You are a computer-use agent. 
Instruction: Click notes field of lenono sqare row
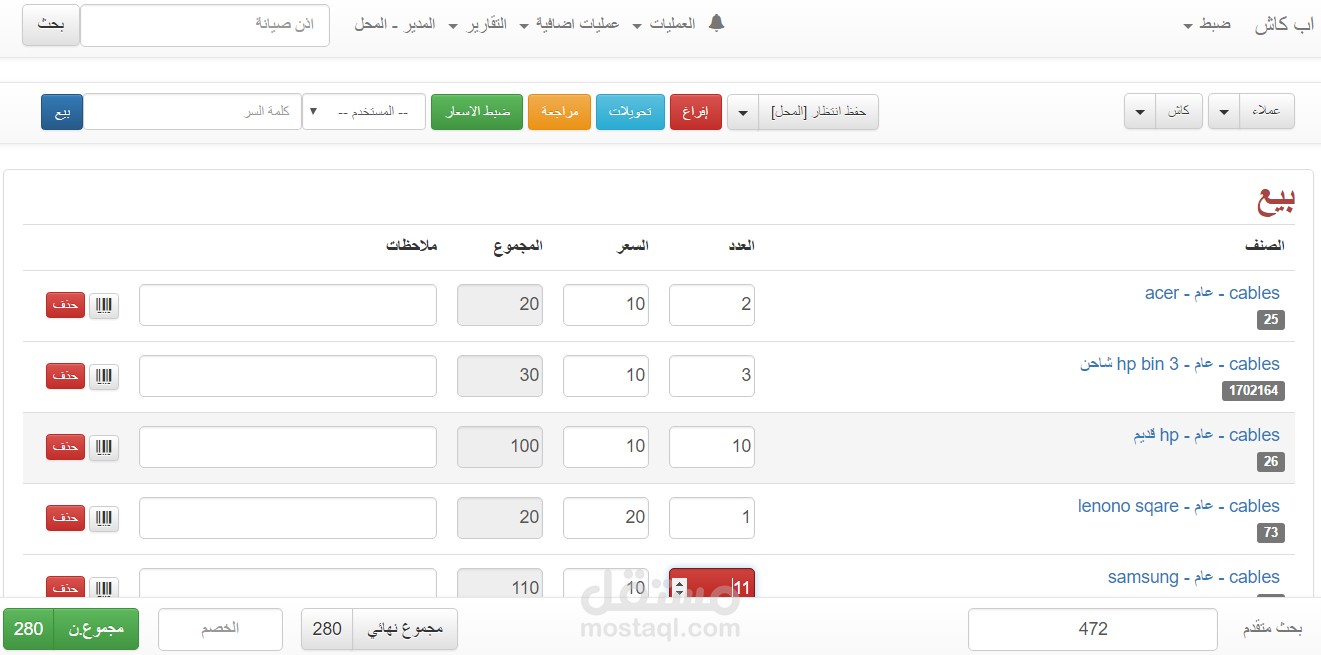(x=288, y=518)
